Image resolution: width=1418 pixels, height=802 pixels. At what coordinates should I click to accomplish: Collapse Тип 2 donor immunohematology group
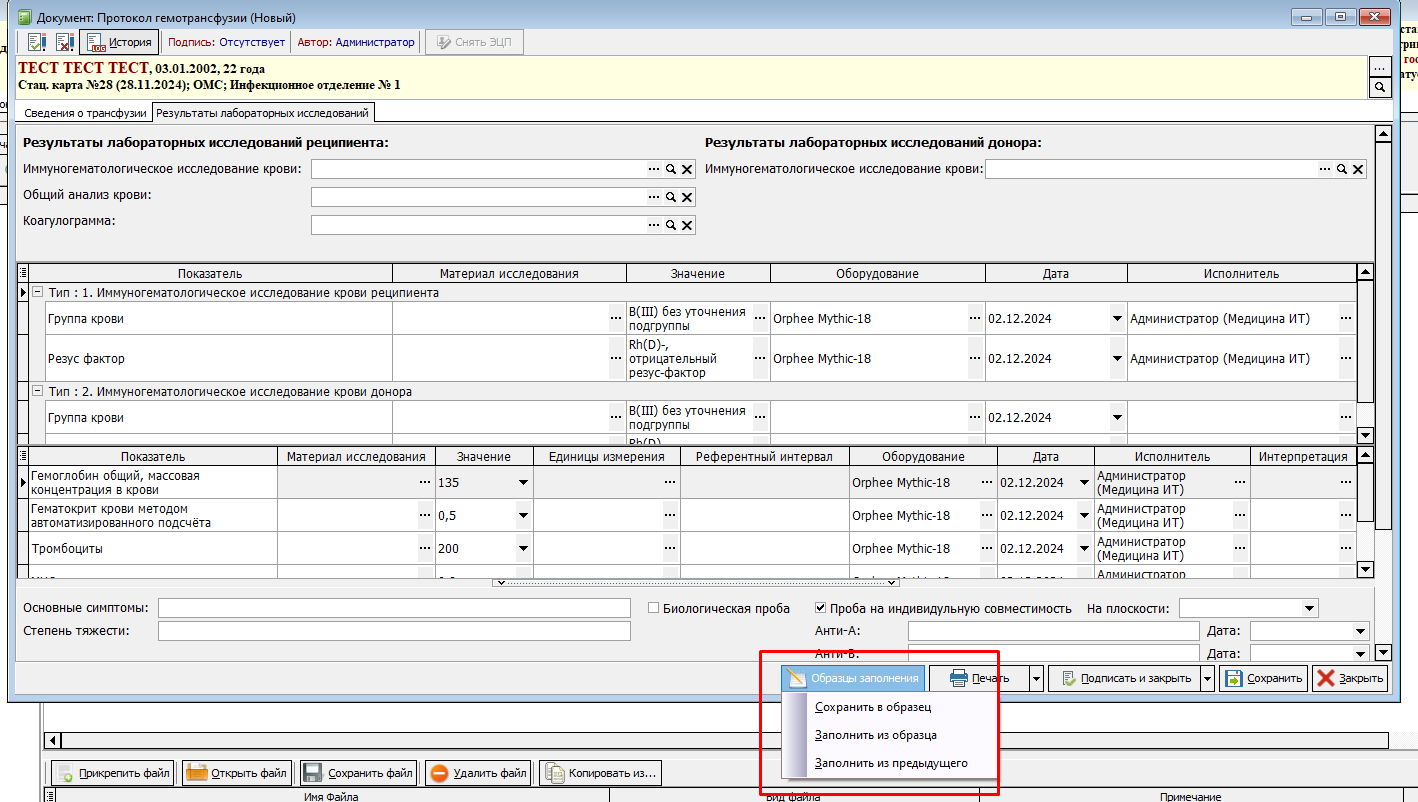click(38, 391)
